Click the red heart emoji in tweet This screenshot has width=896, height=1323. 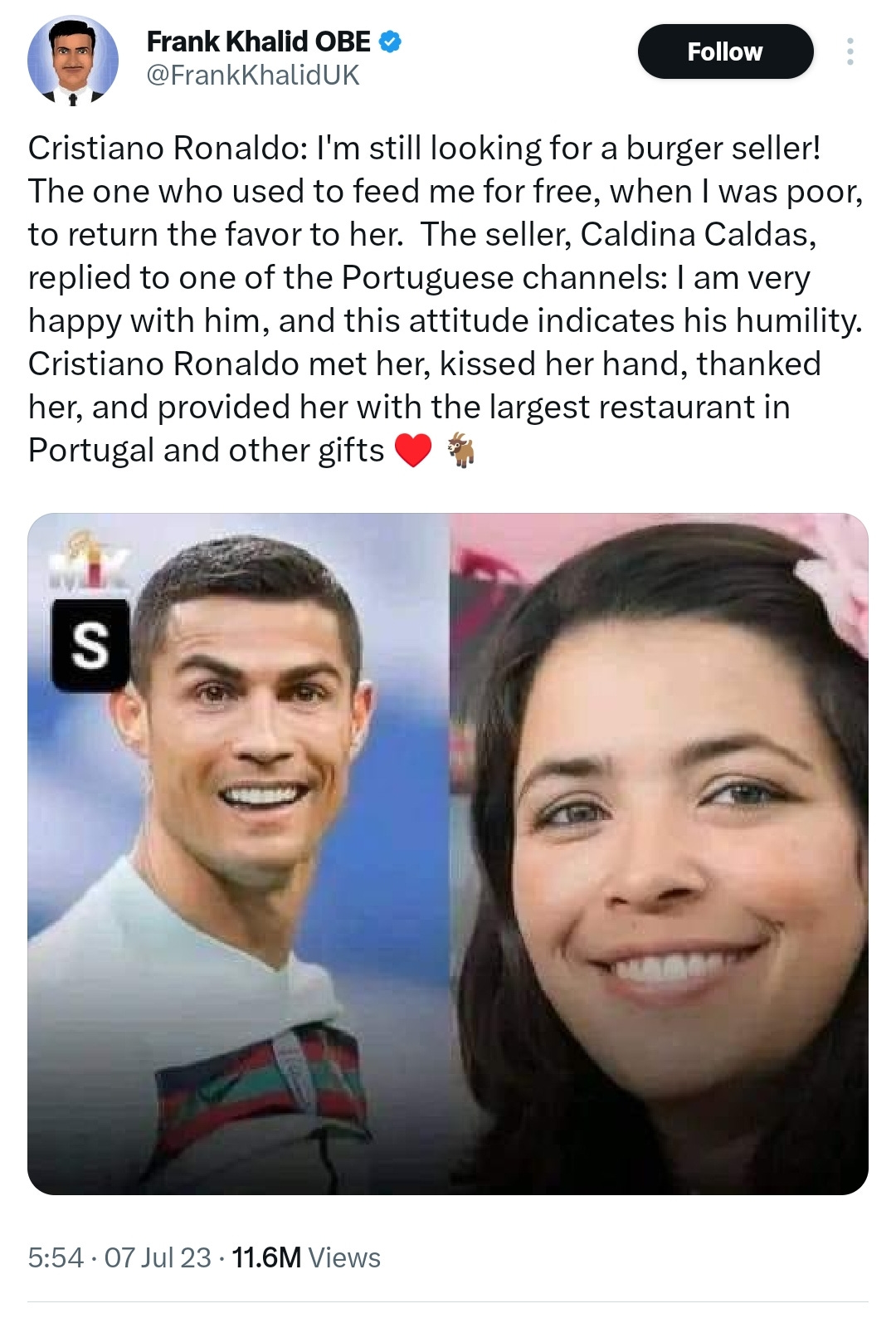(x=413, y=451)
